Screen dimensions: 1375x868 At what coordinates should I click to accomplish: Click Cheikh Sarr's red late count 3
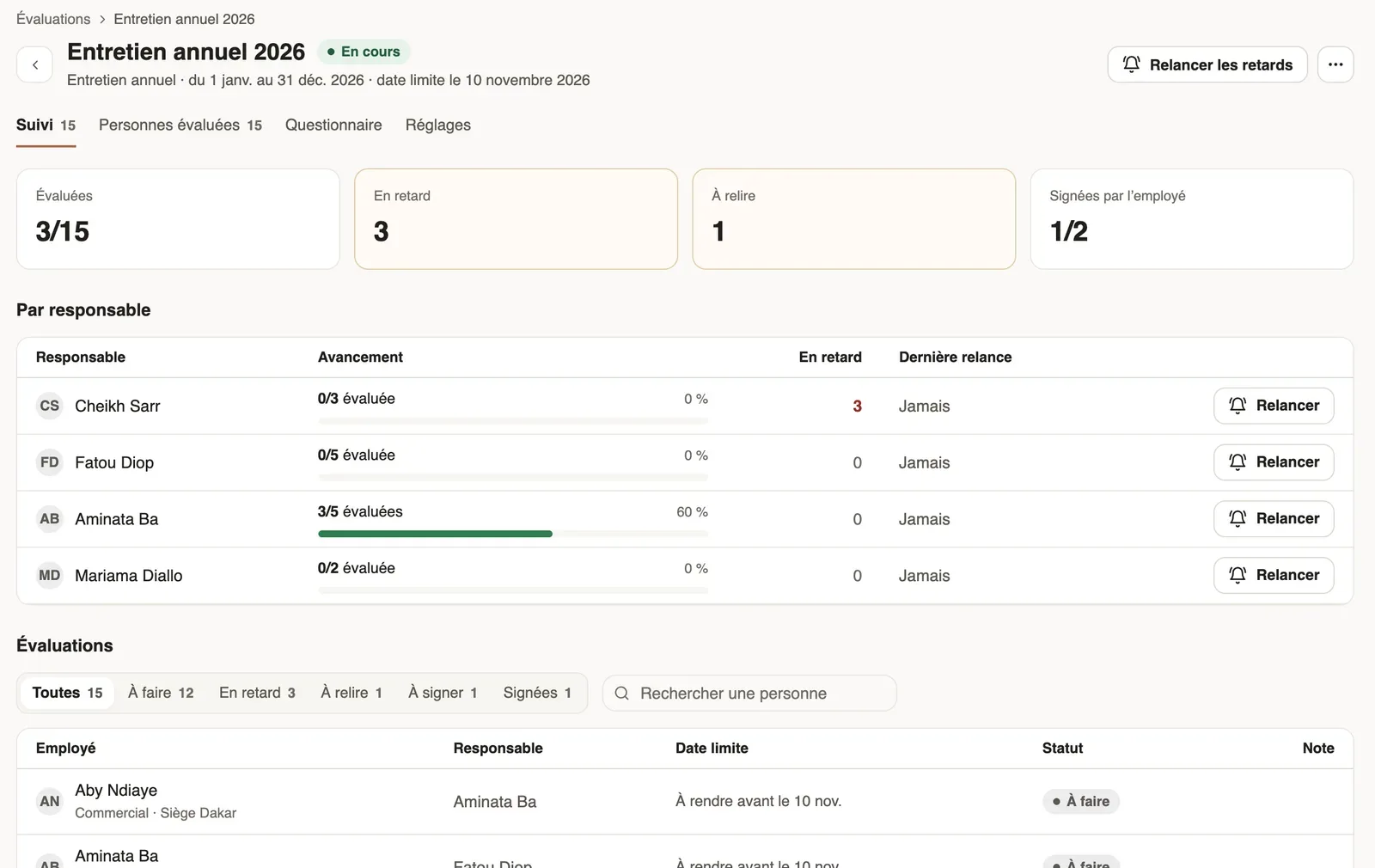pos(857,406)
